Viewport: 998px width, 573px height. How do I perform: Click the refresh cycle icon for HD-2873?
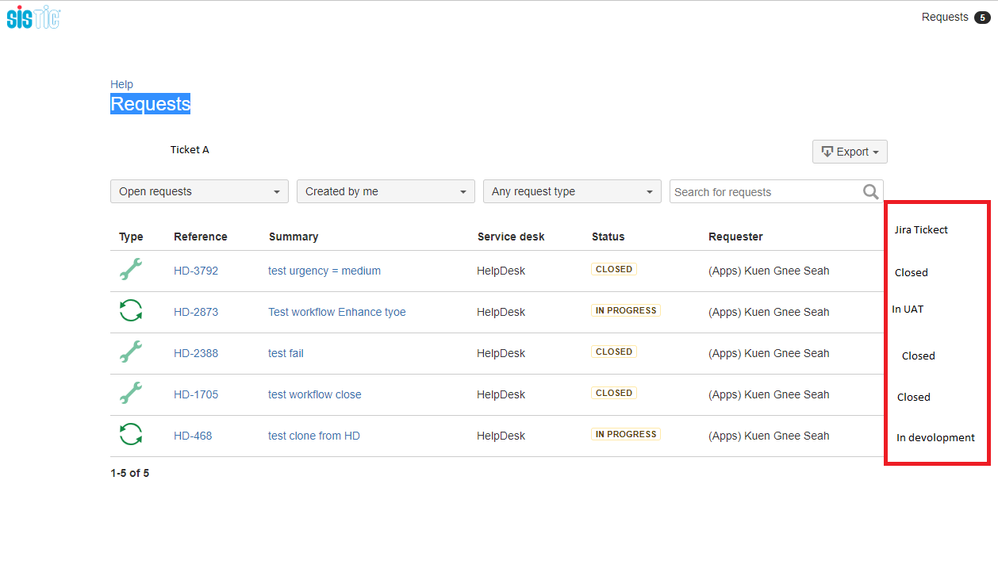[130, 311]
